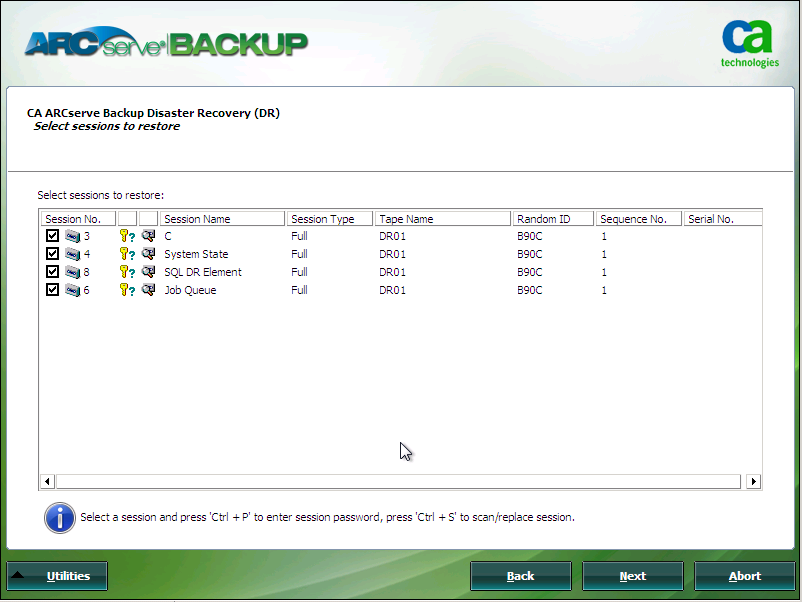The width and height of the screenshot is (802, 602).
Task: Open the Utilities pop-up menu
Action: tap(57, 576)
